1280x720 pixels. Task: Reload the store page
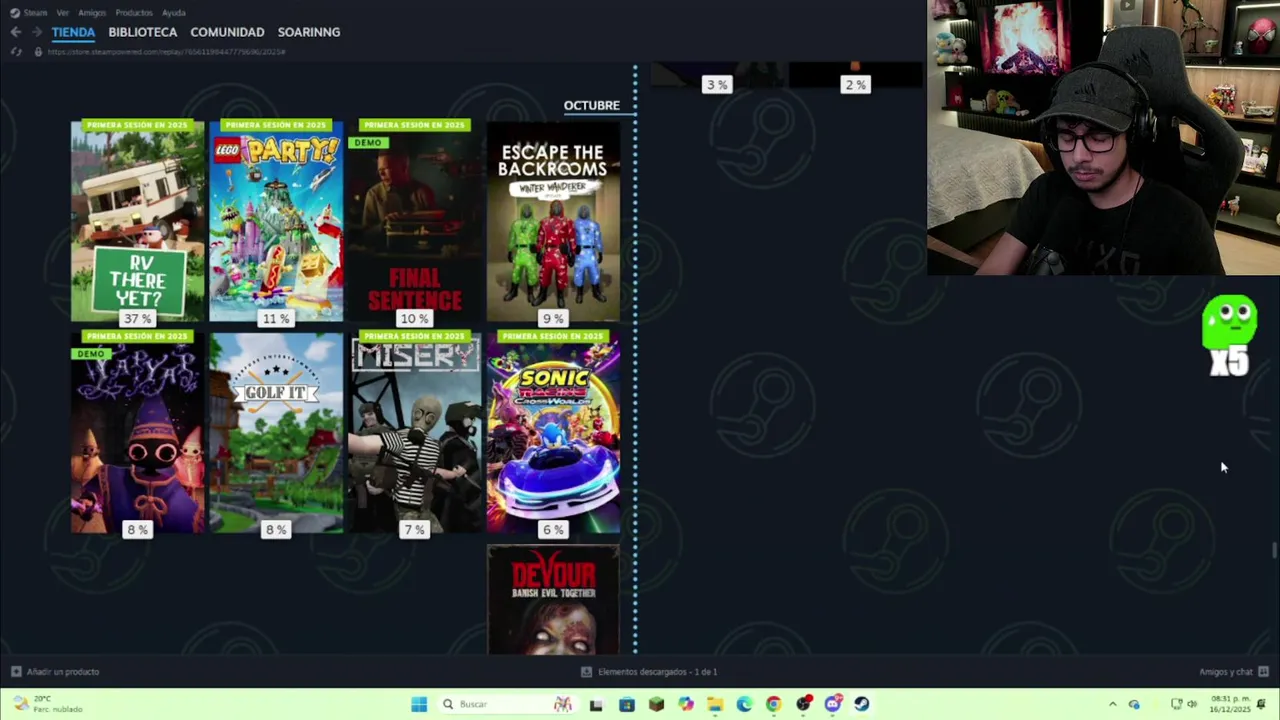[x=16, y=51]
